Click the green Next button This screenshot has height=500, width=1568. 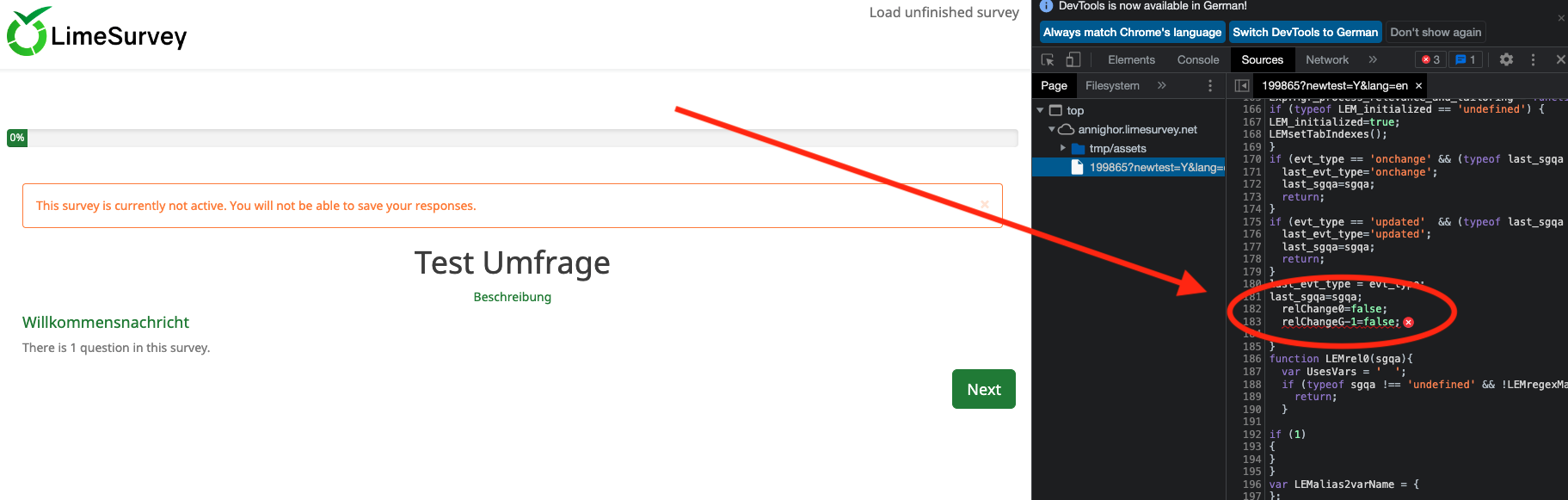click(983, 389)
